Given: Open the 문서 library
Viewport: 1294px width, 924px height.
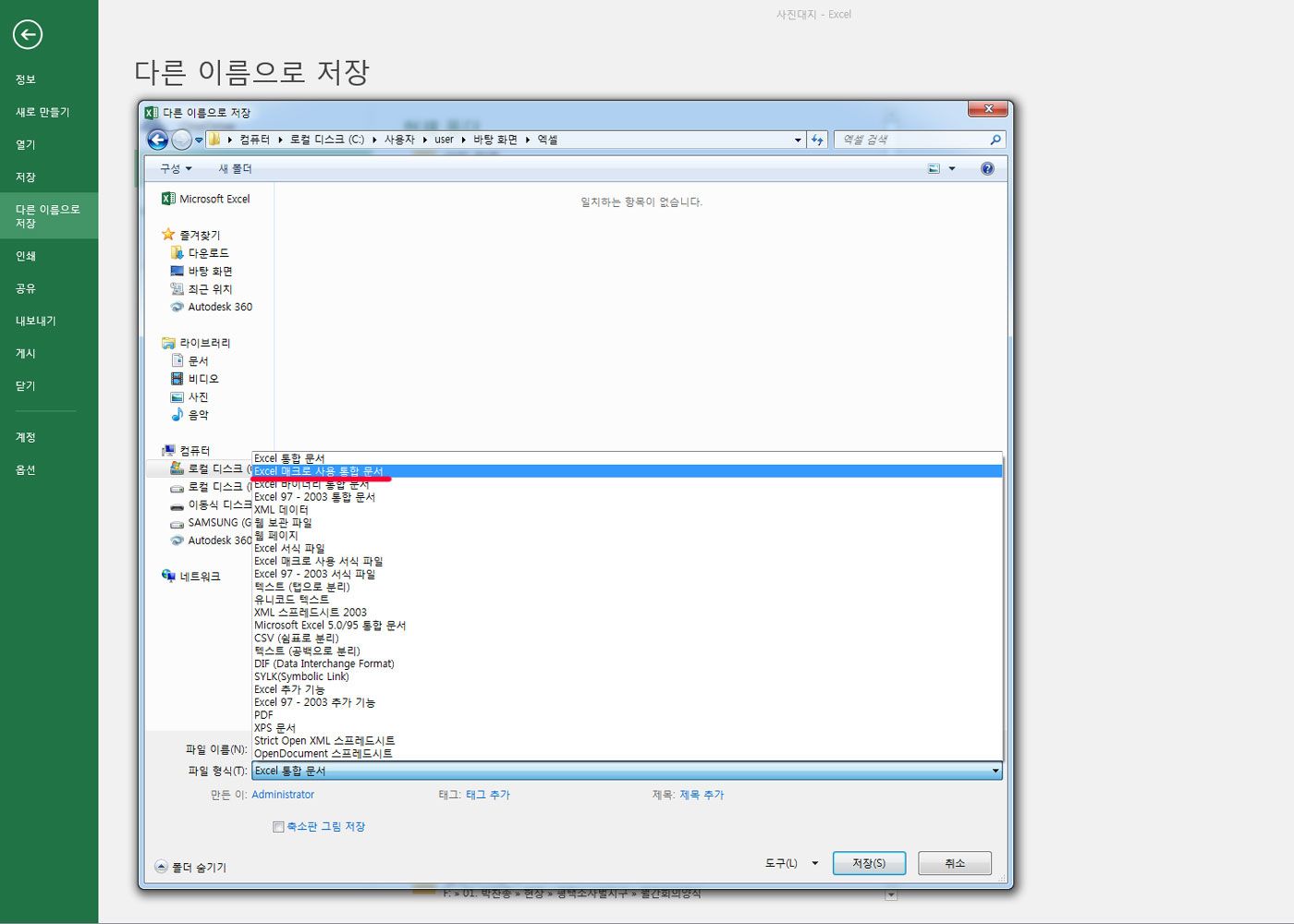Looking at the screenshot, I should click(x=190, y=361).
